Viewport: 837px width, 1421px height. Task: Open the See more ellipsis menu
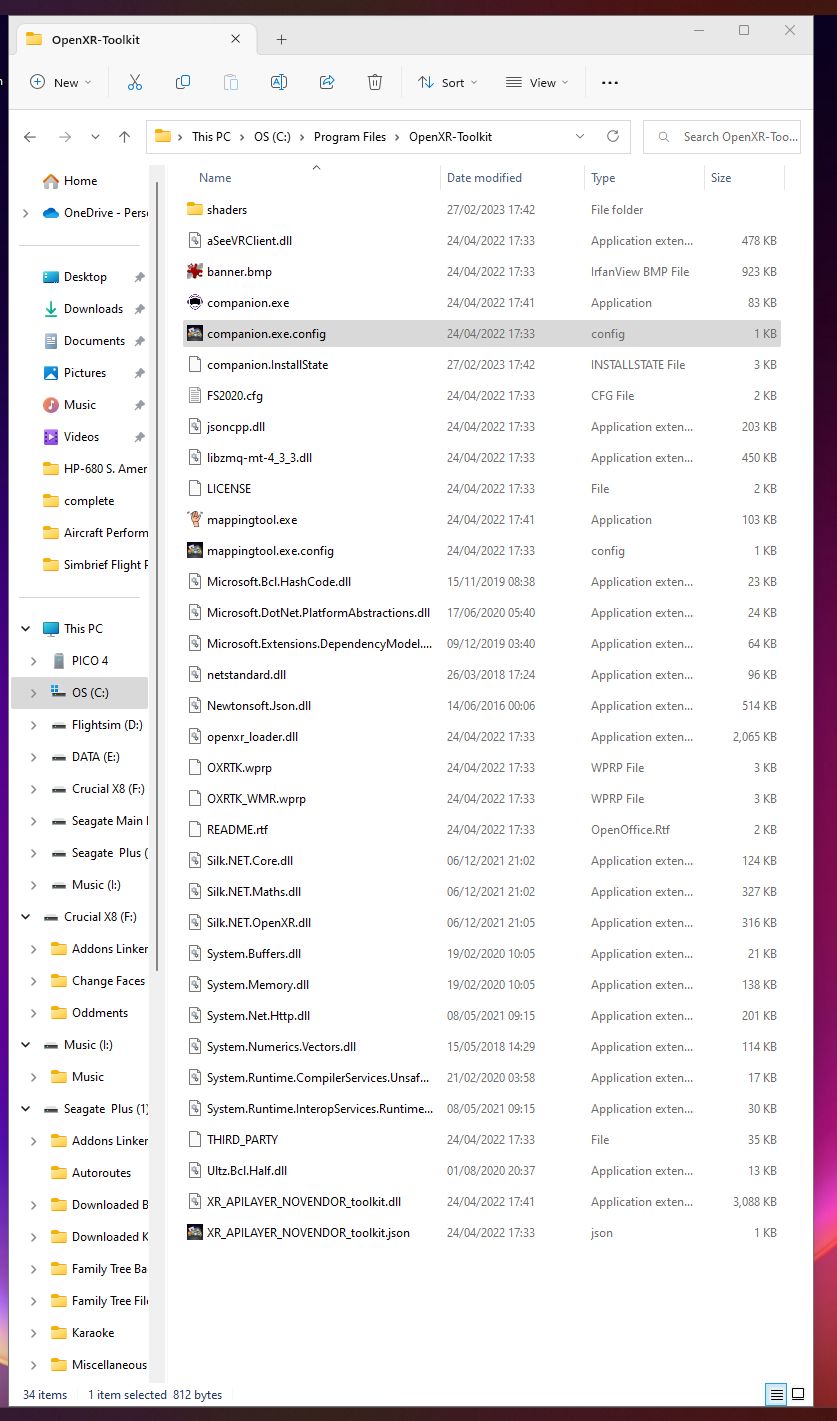[x=610, y=83]
